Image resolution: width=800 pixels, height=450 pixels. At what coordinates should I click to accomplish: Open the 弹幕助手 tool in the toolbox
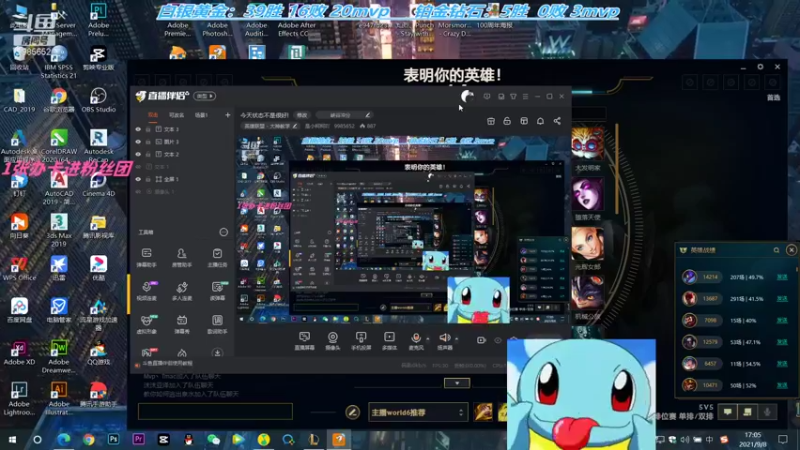click(146, 257)
